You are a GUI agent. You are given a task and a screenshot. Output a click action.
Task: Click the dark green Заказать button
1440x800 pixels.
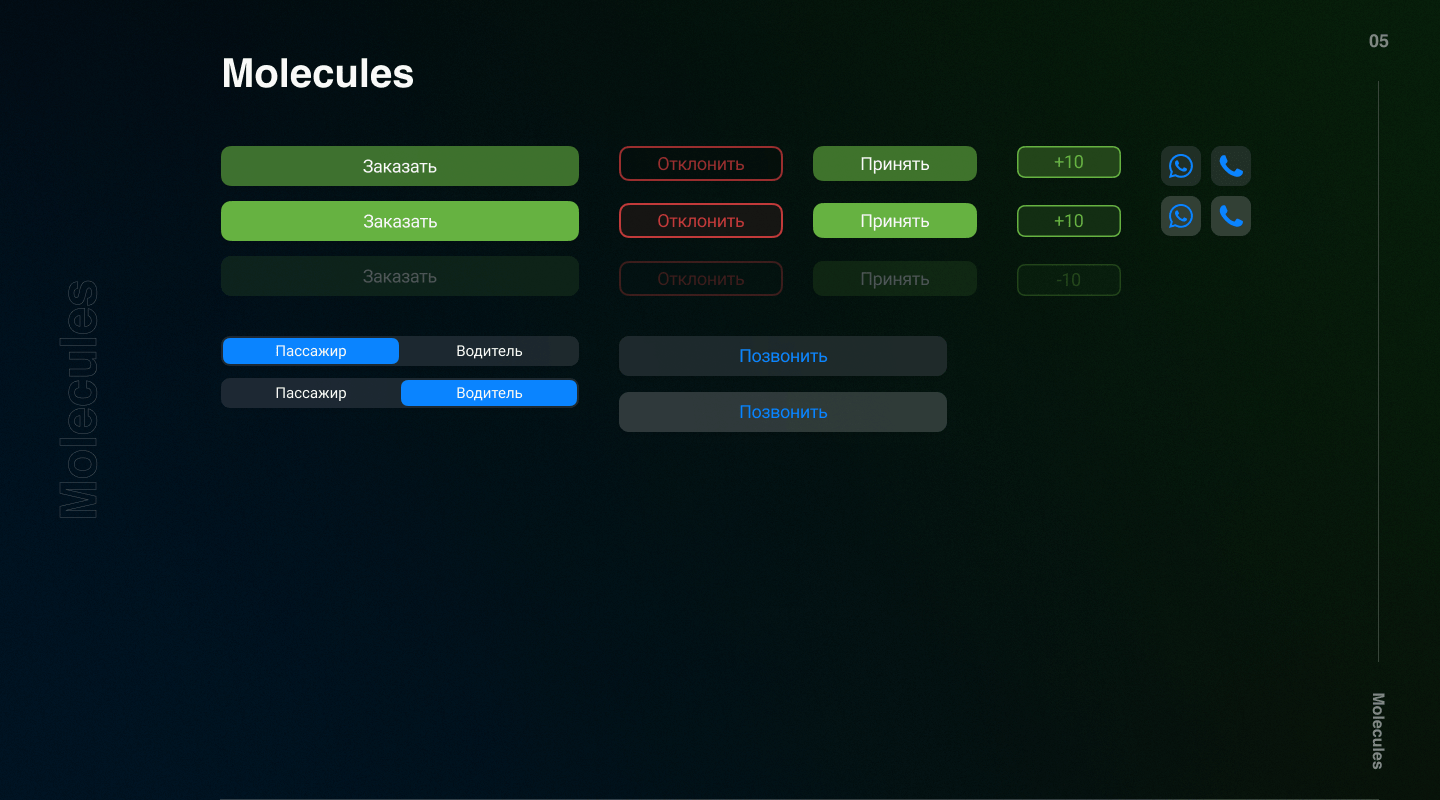pos(399,166)
